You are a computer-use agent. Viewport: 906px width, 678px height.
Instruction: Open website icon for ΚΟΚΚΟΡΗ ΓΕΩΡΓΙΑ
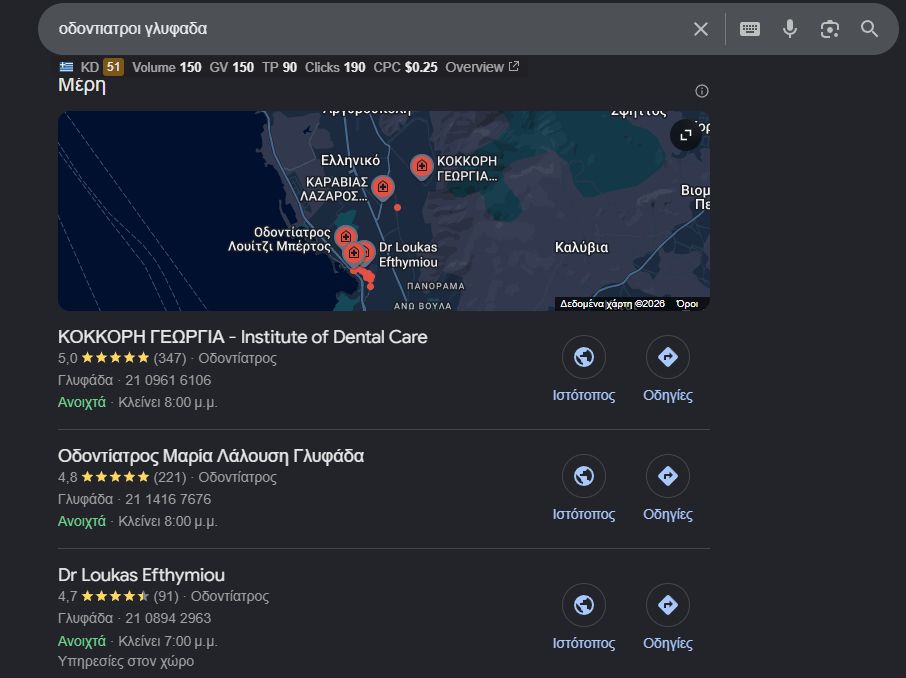point(584,357)
